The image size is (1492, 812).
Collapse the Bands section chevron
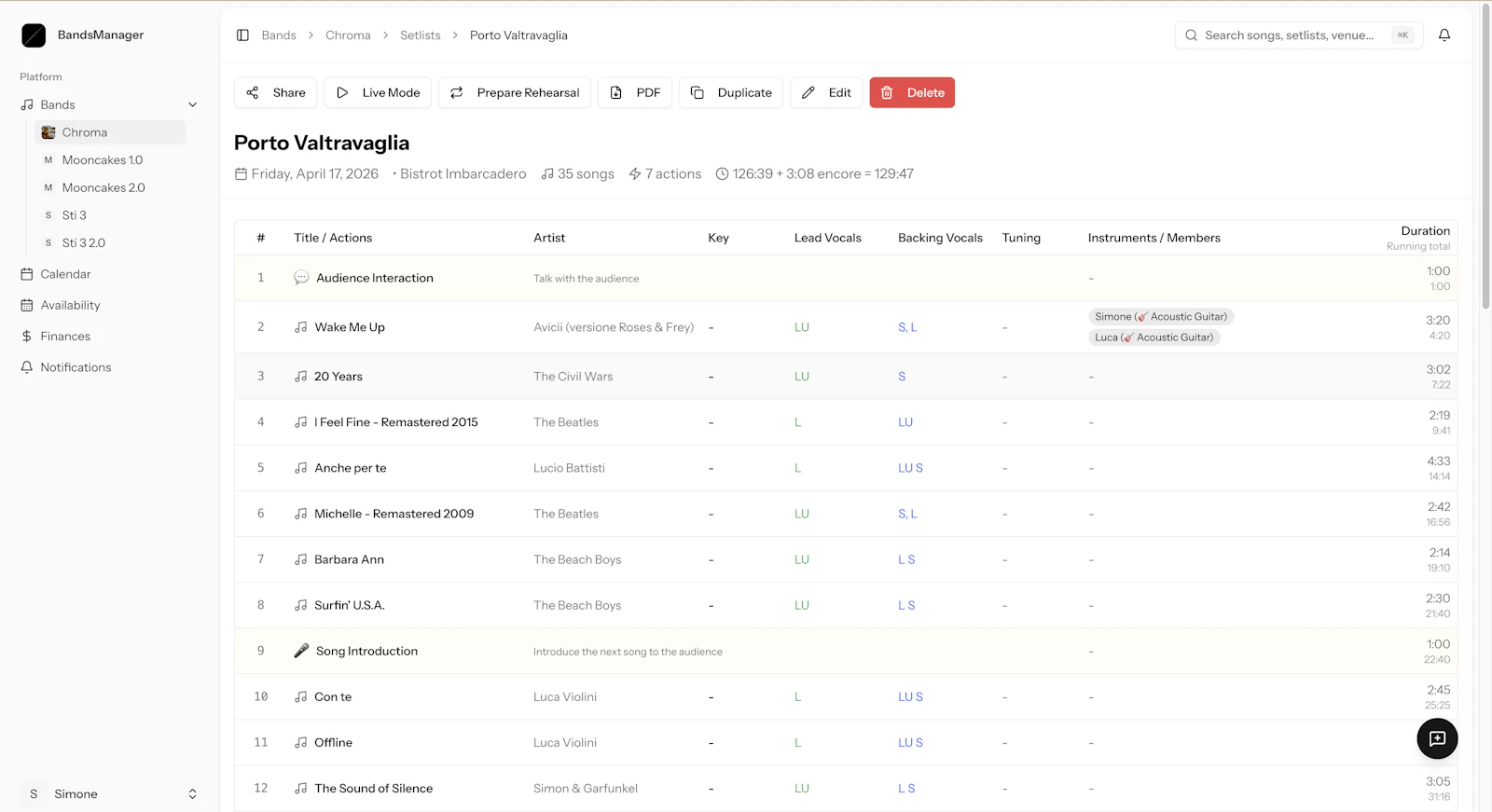193,105
